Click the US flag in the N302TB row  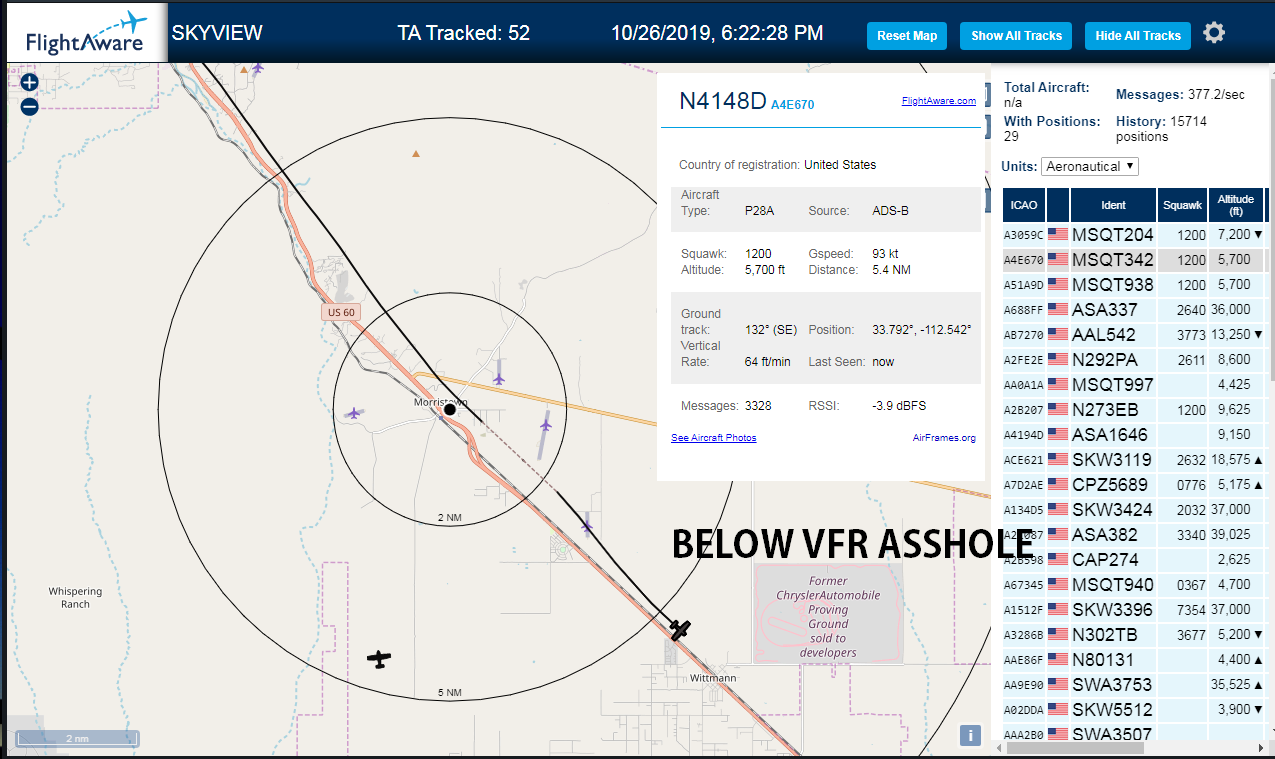tap(1058, 634)
